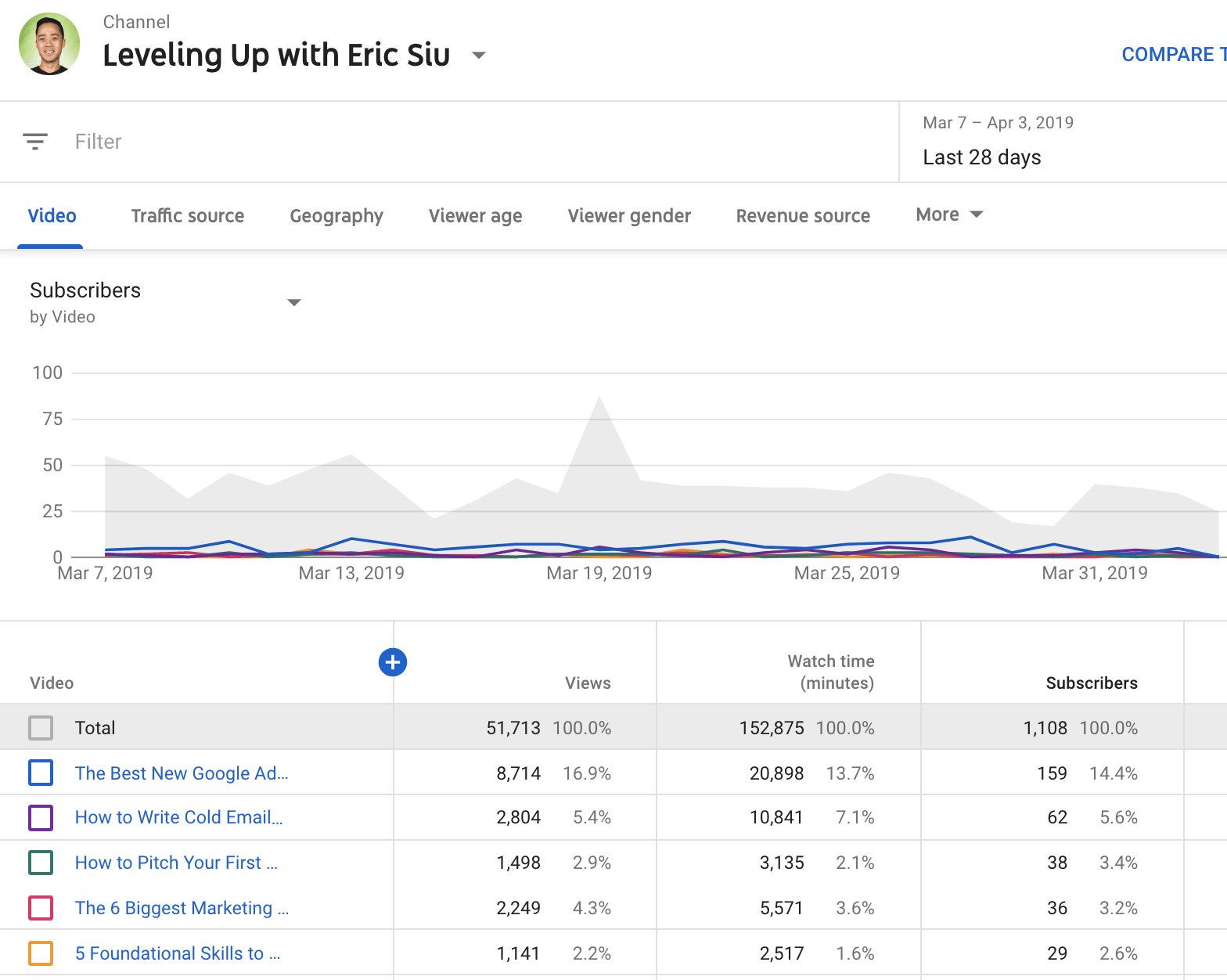The image size is (1227, 980).
Task: Open the channel selector dropdown arrow
Action: click(x=479, y=56)
